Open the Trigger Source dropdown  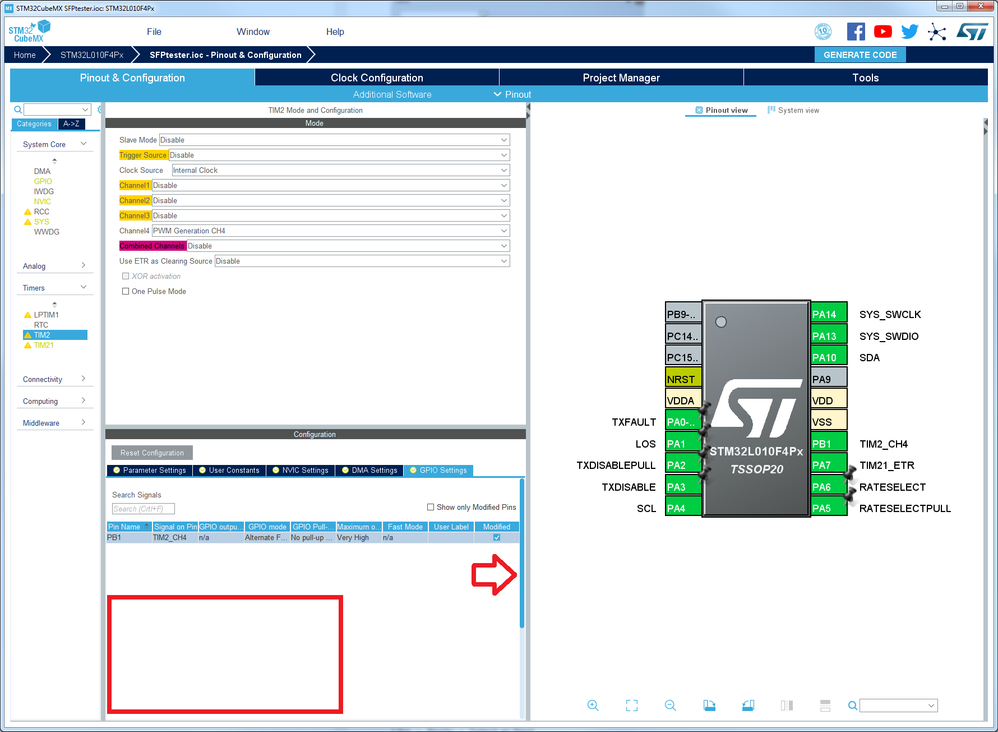tap(339, 155)
